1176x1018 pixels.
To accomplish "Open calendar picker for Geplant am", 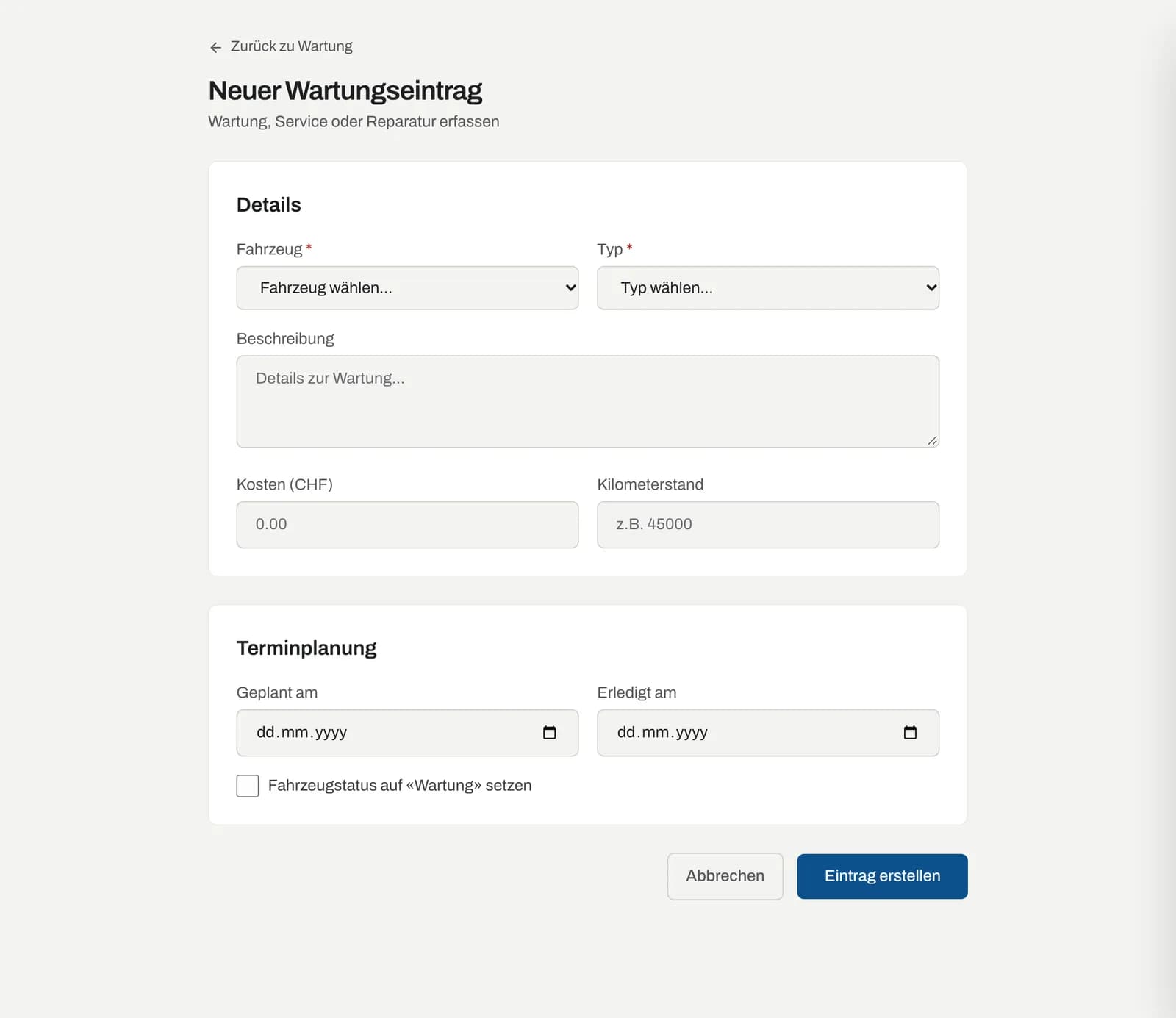I will click(x=549, y=732).
